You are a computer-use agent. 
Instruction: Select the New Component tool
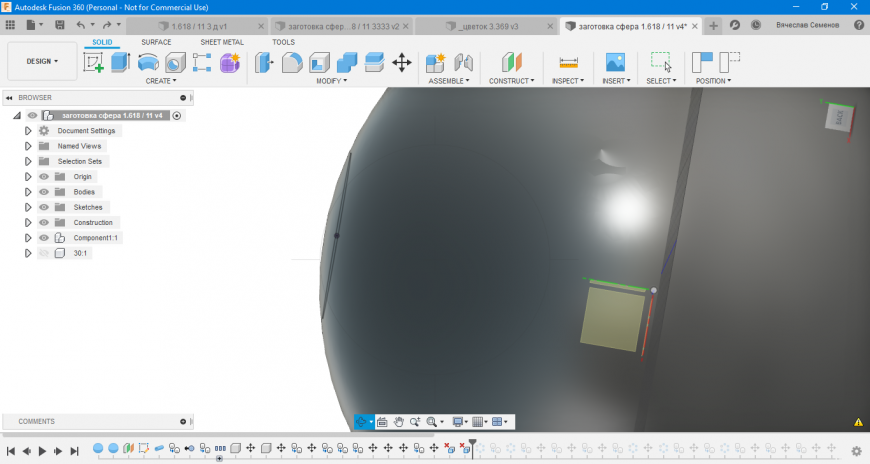(436, 62)
